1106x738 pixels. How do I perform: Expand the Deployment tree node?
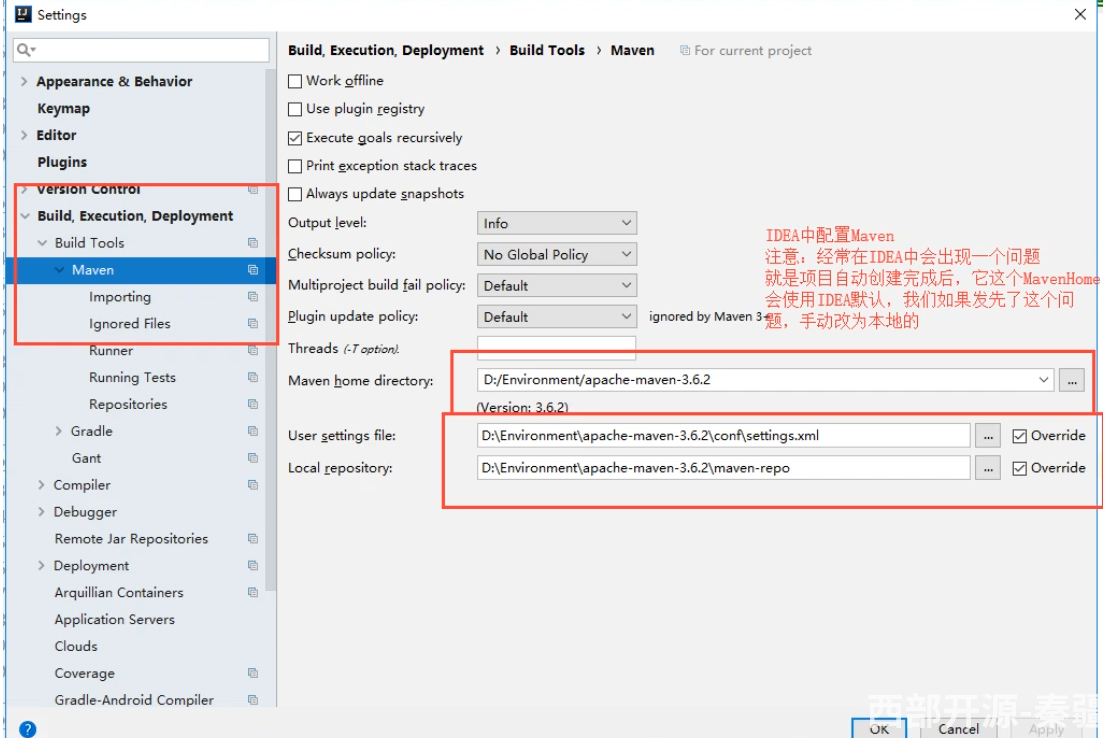coord(41,565)
